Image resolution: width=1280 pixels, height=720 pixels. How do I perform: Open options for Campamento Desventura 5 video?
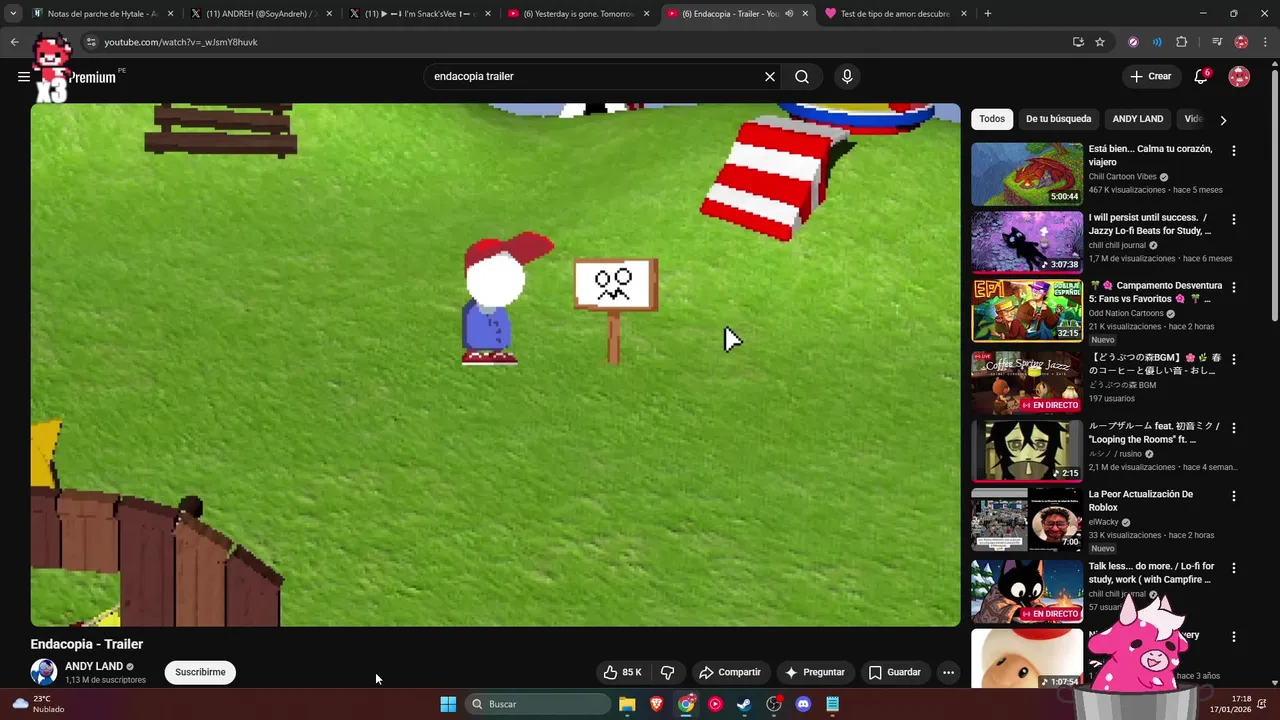click(x=1233, y=287)
